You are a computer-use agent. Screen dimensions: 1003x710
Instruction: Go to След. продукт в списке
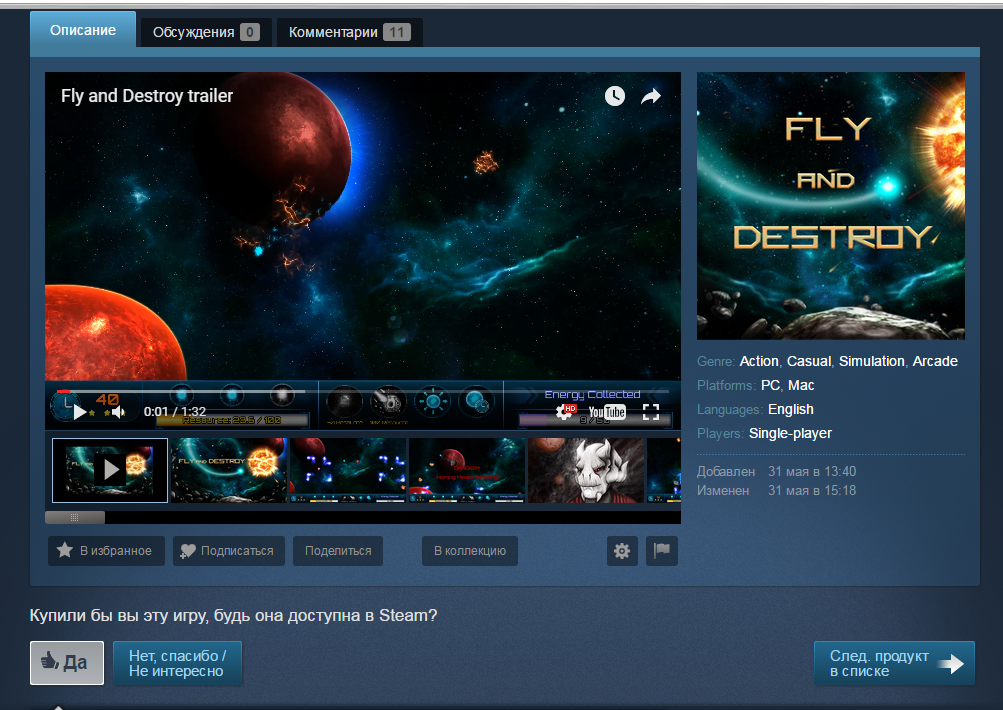coord(894,663)
